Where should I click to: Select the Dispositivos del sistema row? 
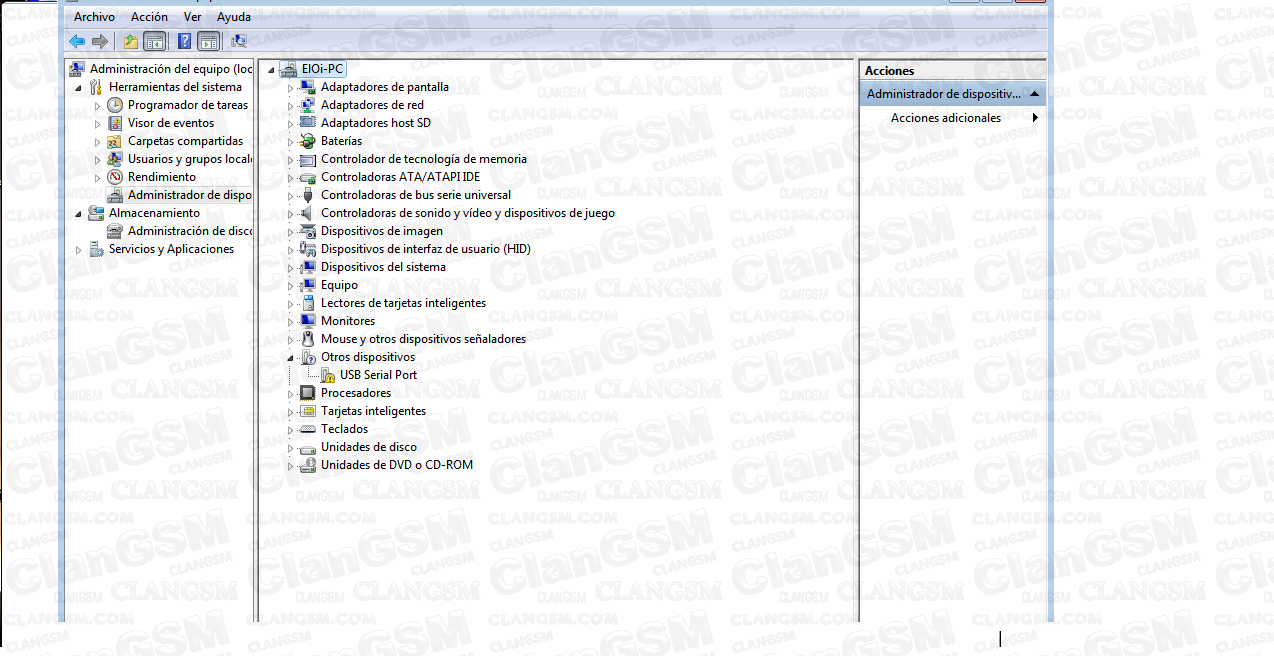tap(383, 267)
